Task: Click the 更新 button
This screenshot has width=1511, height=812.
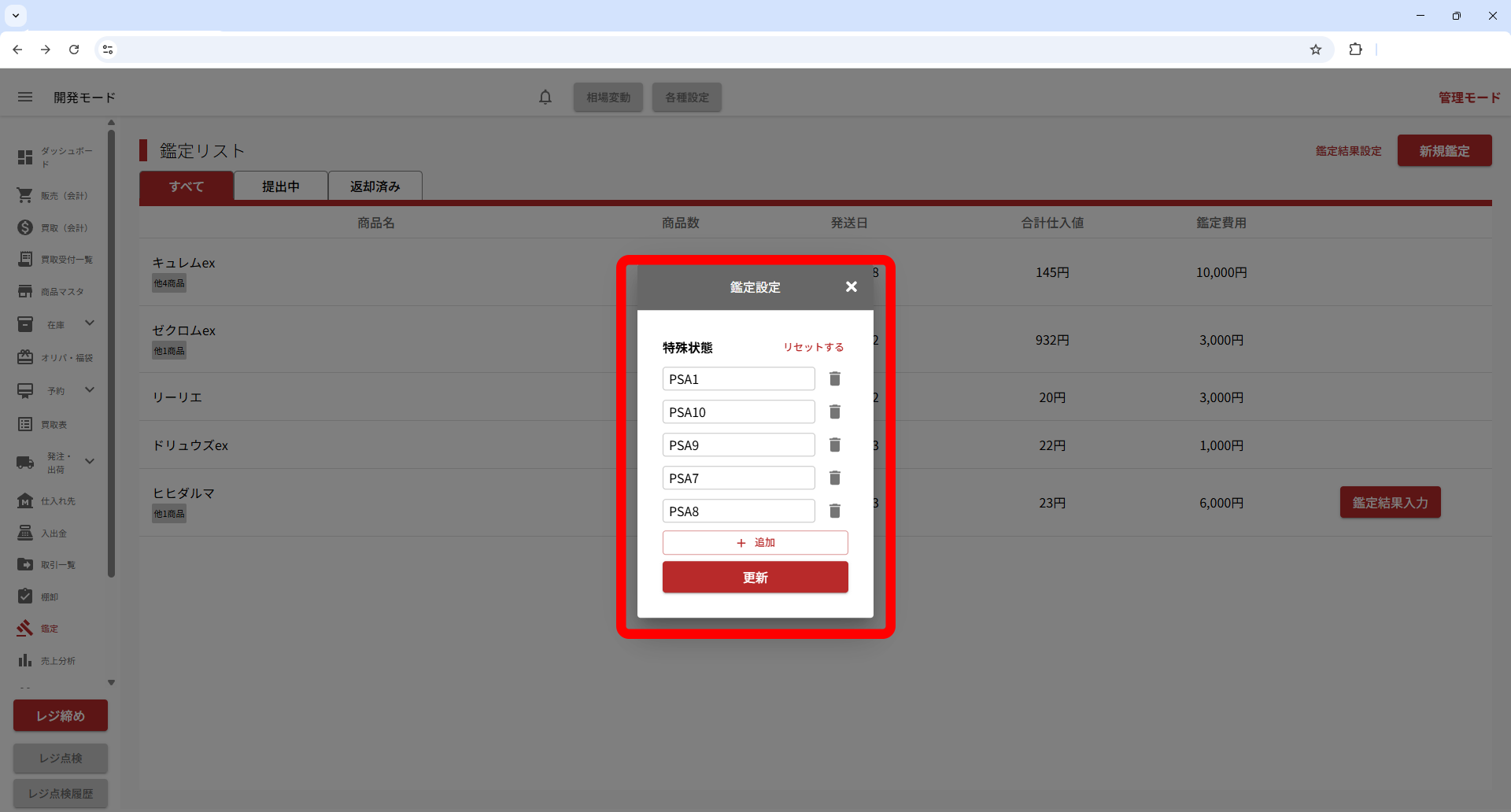Action: pyautogui.click(x=755, y=578)
